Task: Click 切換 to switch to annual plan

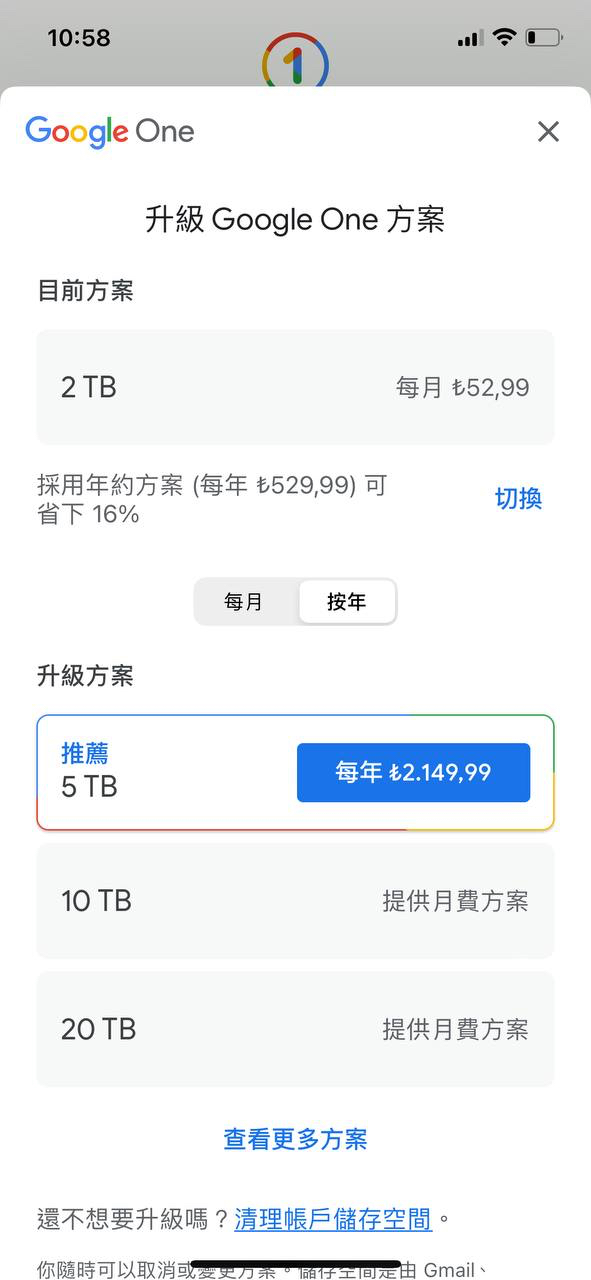Action: pyautogui.click(x=518, y=498)
